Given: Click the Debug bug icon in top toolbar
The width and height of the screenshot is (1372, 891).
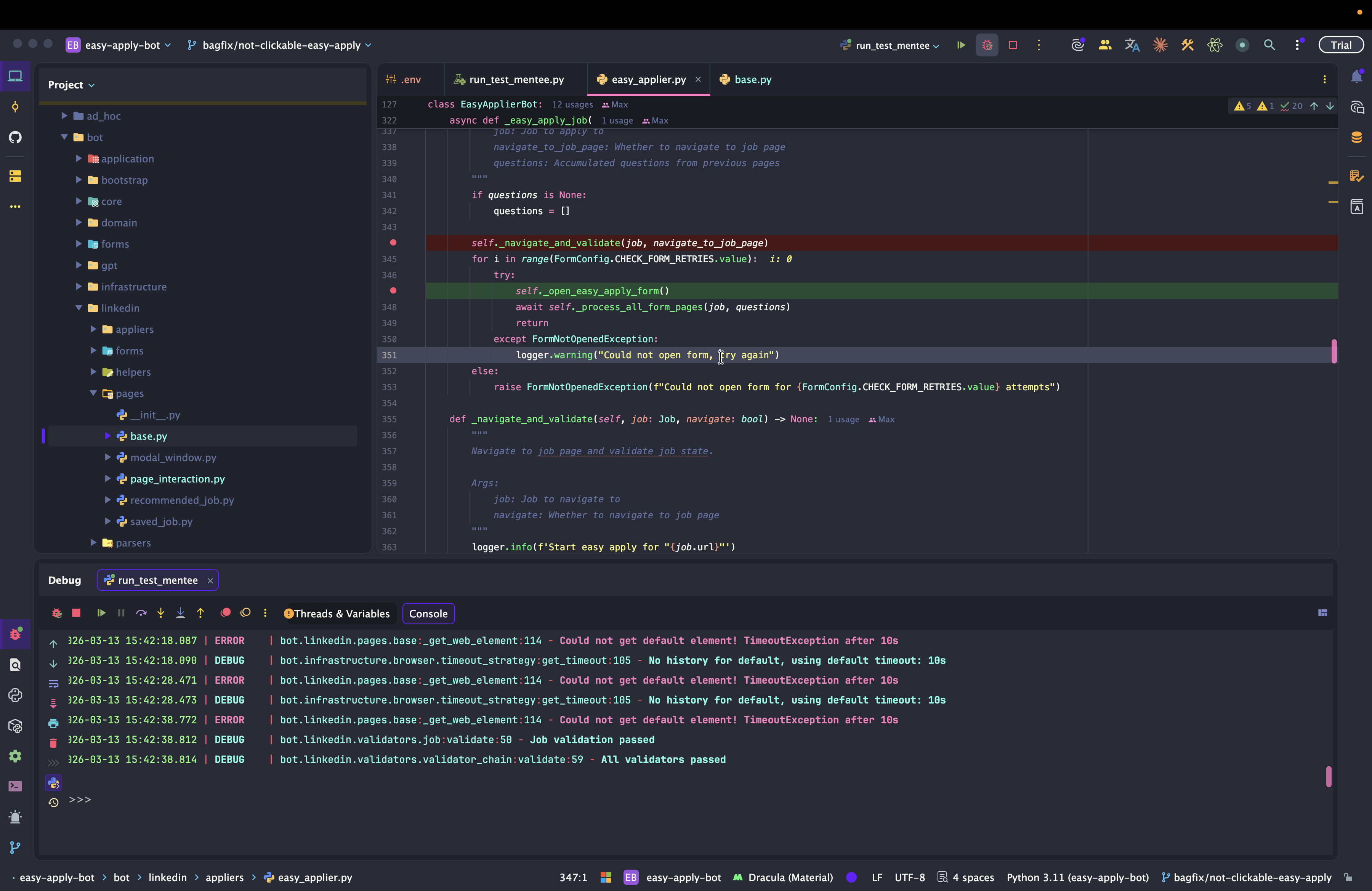Looking at the screenshot, I should point(987,45).
